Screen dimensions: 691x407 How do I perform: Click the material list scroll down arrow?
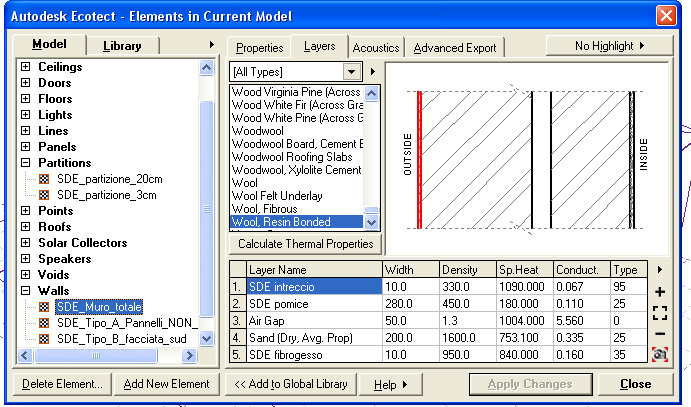point(372,222)
